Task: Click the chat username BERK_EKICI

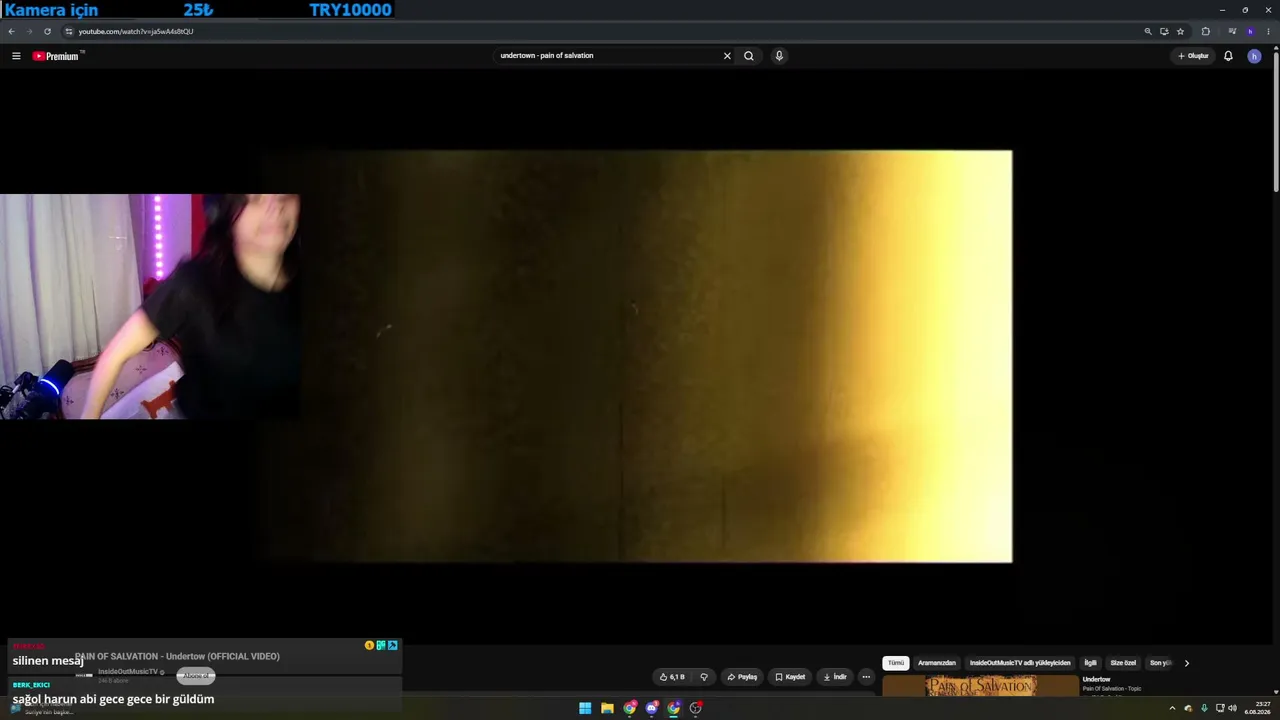Action: point(31,685)
